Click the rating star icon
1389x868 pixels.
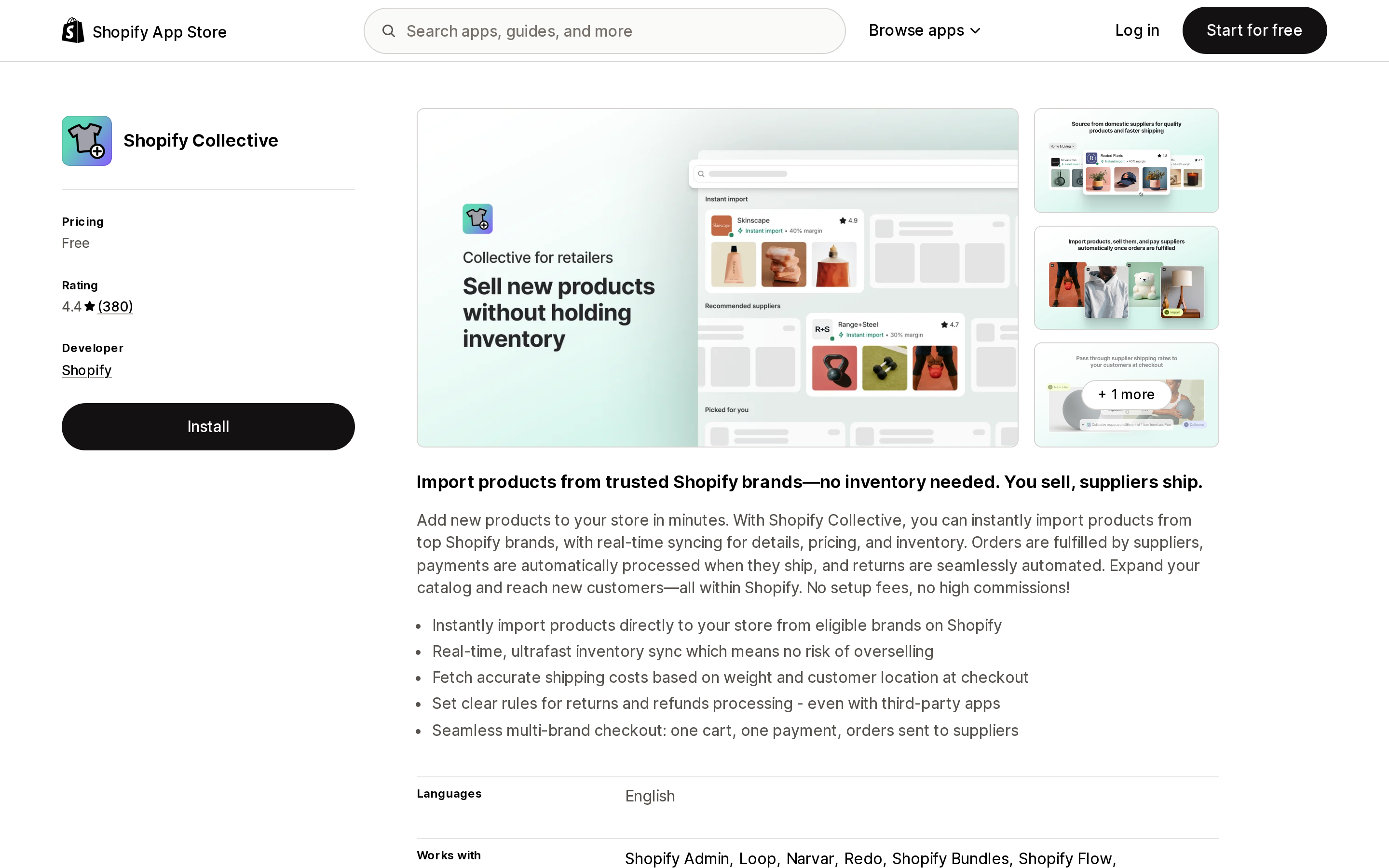pyautogui.click(x=90, y=307)
